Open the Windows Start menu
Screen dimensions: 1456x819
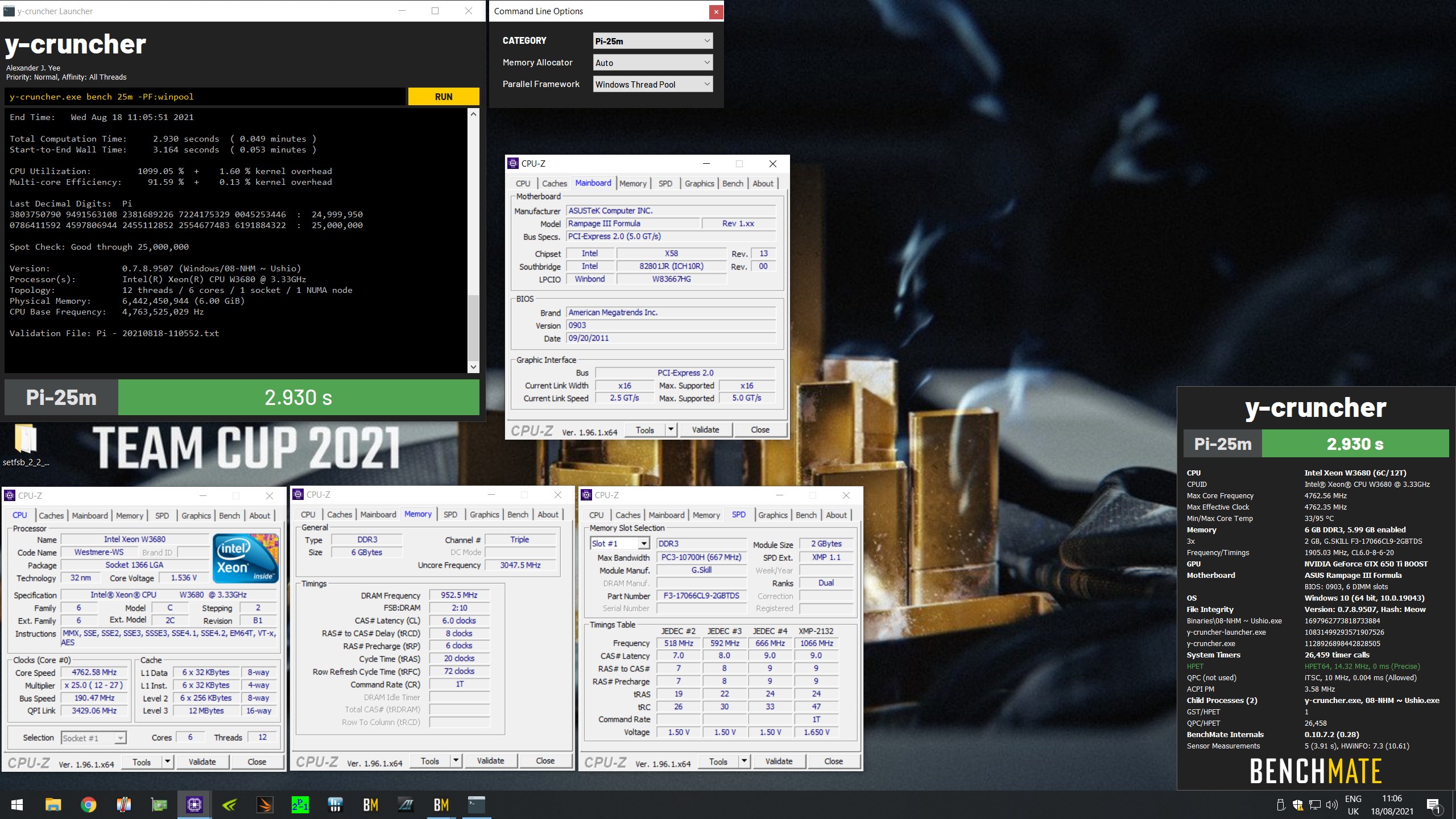[17, 805]
